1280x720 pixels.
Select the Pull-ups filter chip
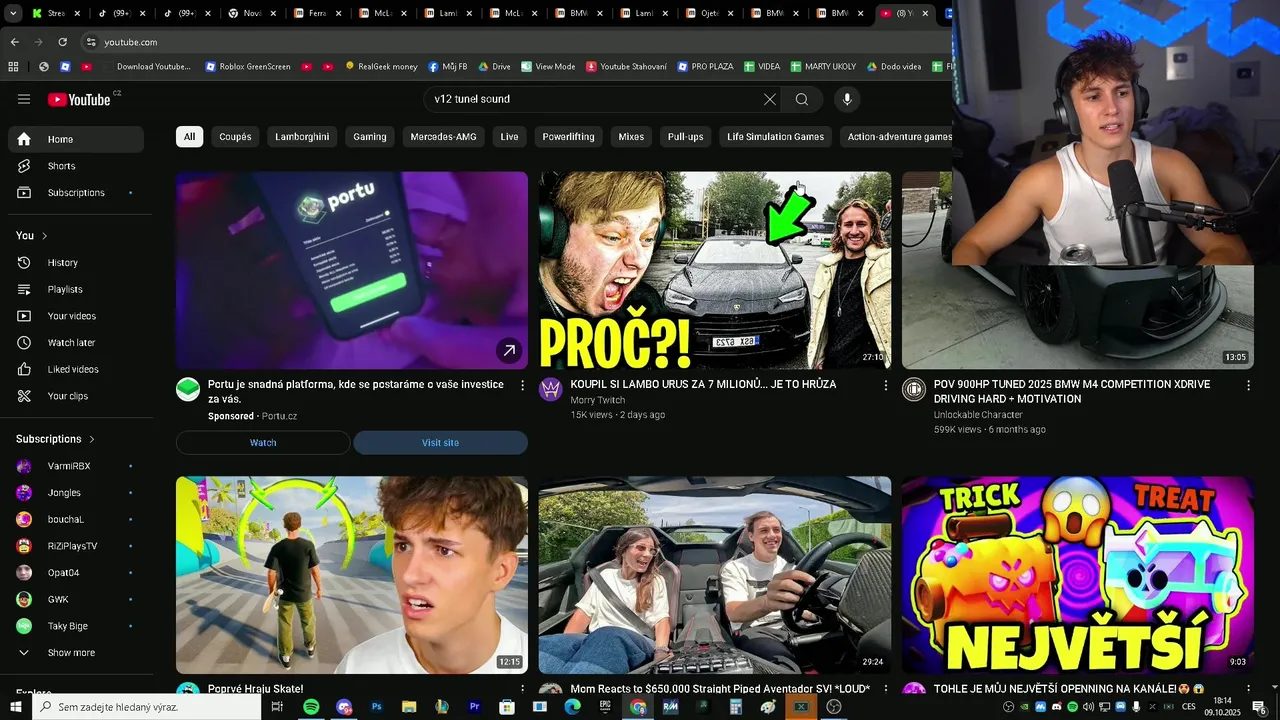[686, 137]
